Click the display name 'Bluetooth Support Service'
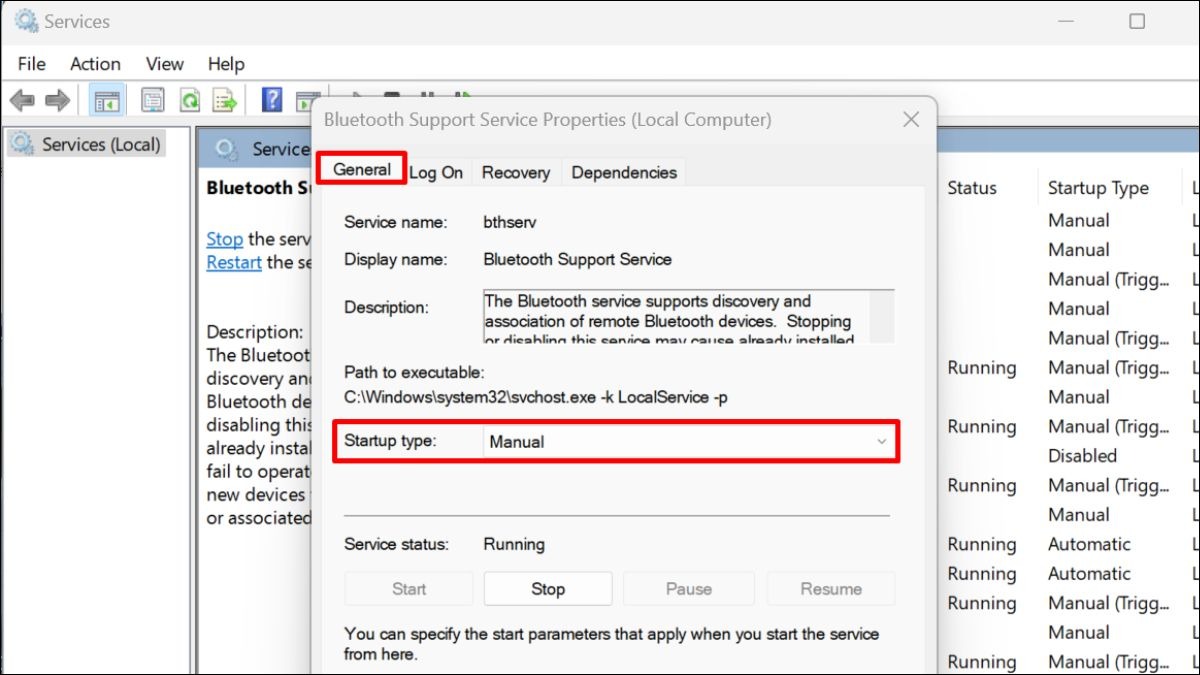 coord(578,260)
